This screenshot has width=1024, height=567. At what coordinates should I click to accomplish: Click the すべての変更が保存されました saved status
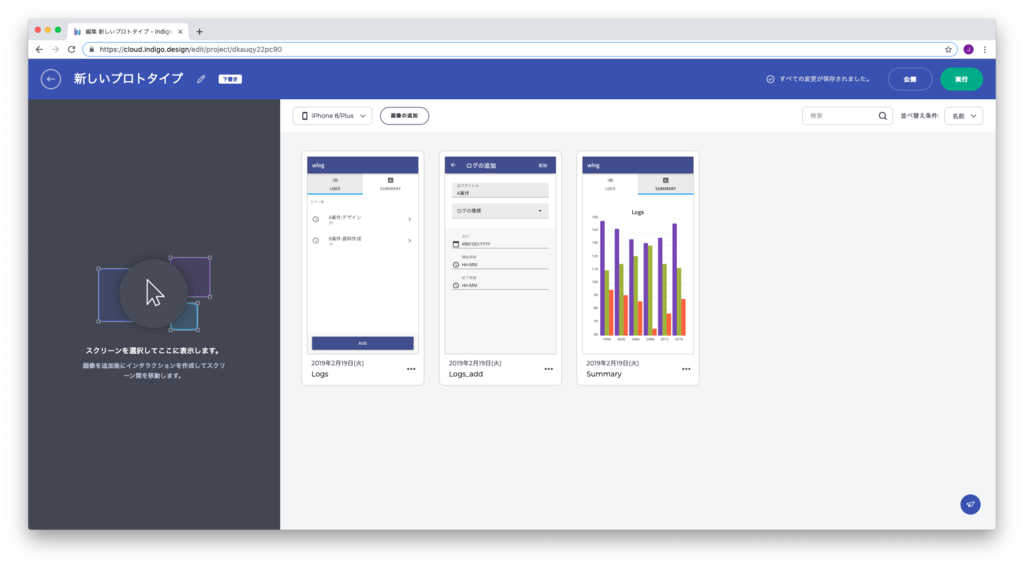coord(824,79)
